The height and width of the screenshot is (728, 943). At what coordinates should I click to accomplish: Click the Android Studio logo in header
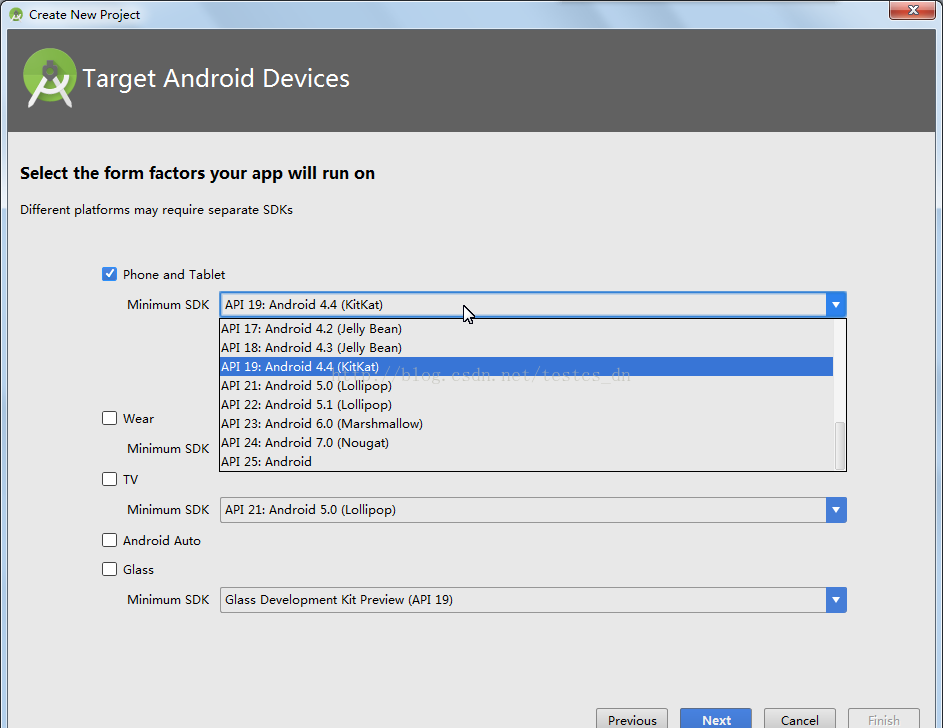(x=50, y=78)
